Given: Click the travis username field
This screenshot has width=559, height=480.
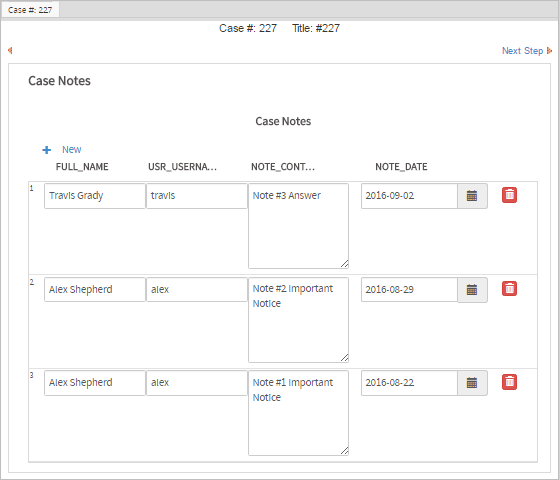Looking at the screenshot, I should (x=197, y=196).
